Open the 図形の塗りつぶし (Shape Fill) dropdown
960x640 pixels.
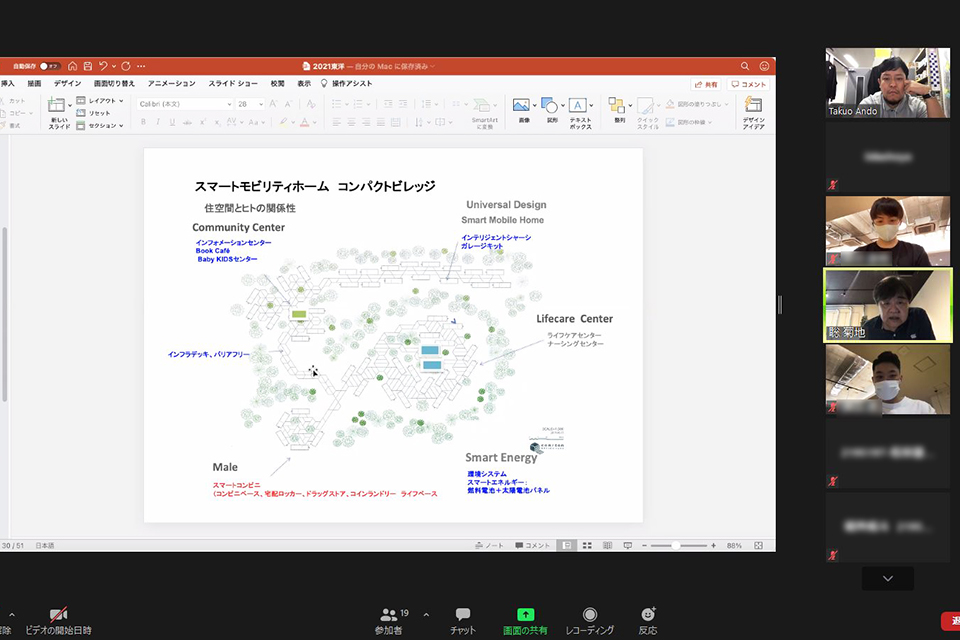(697, 104)
